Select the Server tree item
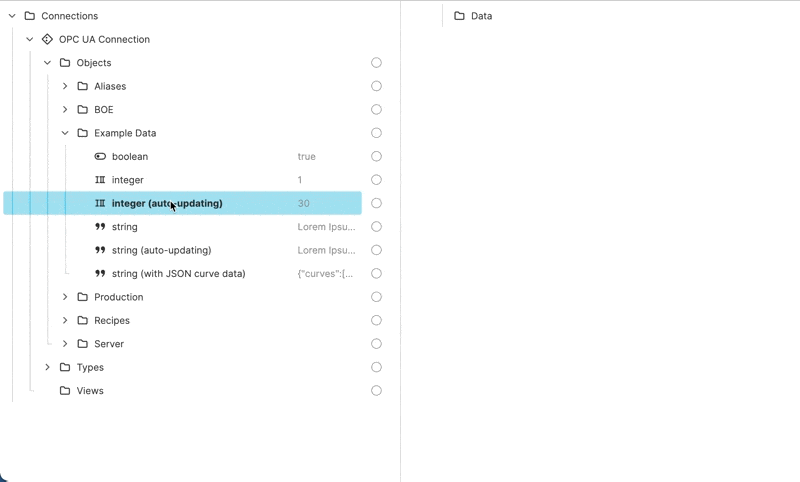Screen dimensions: 800x482 click(x=109, y=344)
